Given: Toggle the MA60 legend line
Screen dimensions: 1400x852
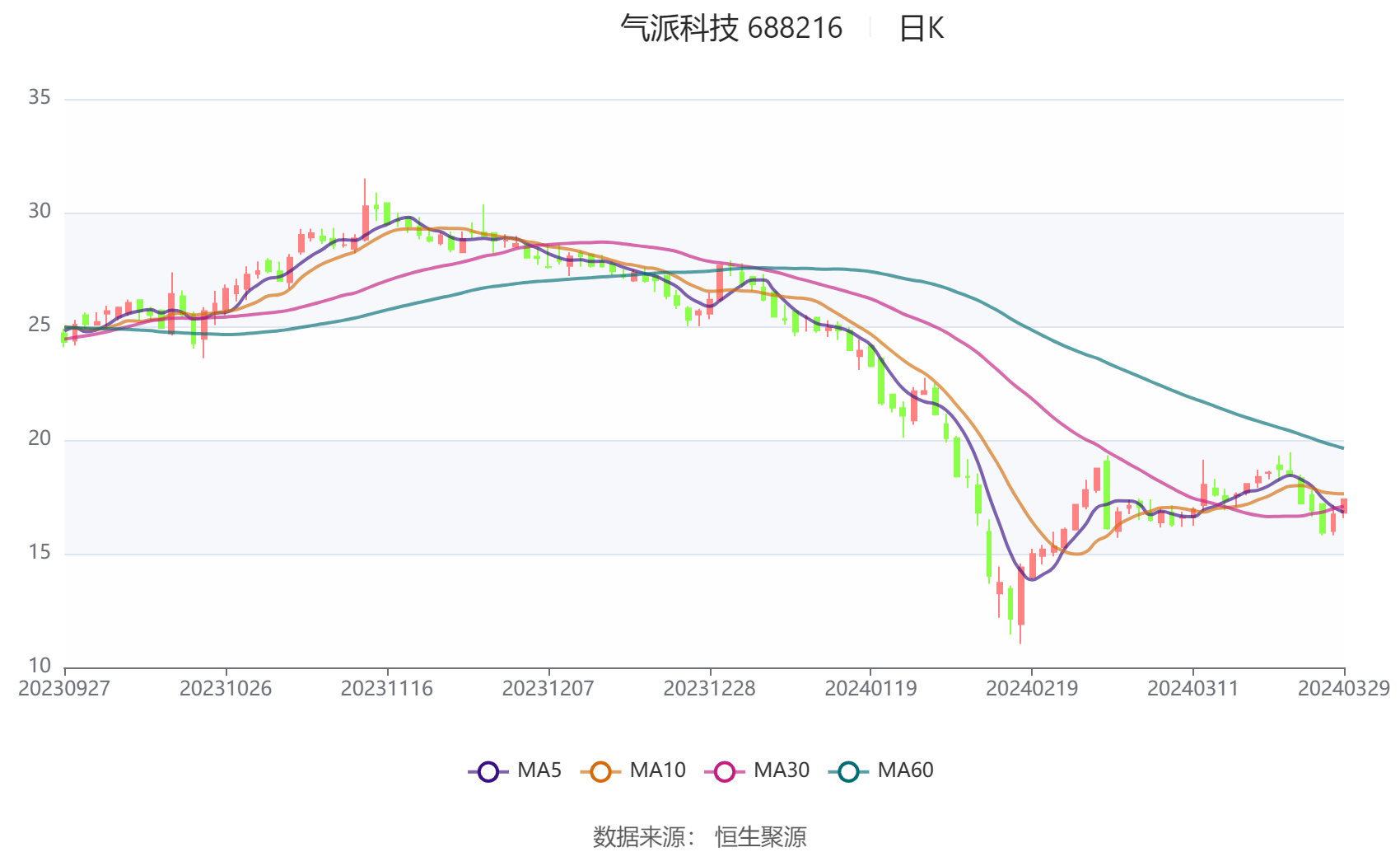Looking at the screenshot, I should tap(880, 770).
